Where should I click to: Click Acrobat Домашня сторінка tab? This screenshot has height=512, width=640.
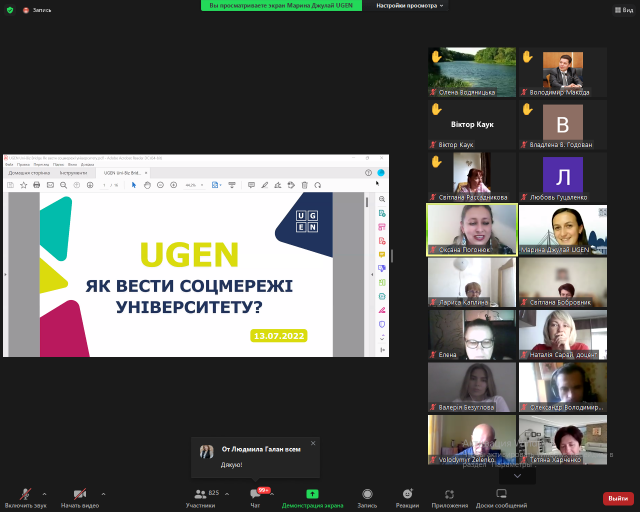click(x=29, y=173)
